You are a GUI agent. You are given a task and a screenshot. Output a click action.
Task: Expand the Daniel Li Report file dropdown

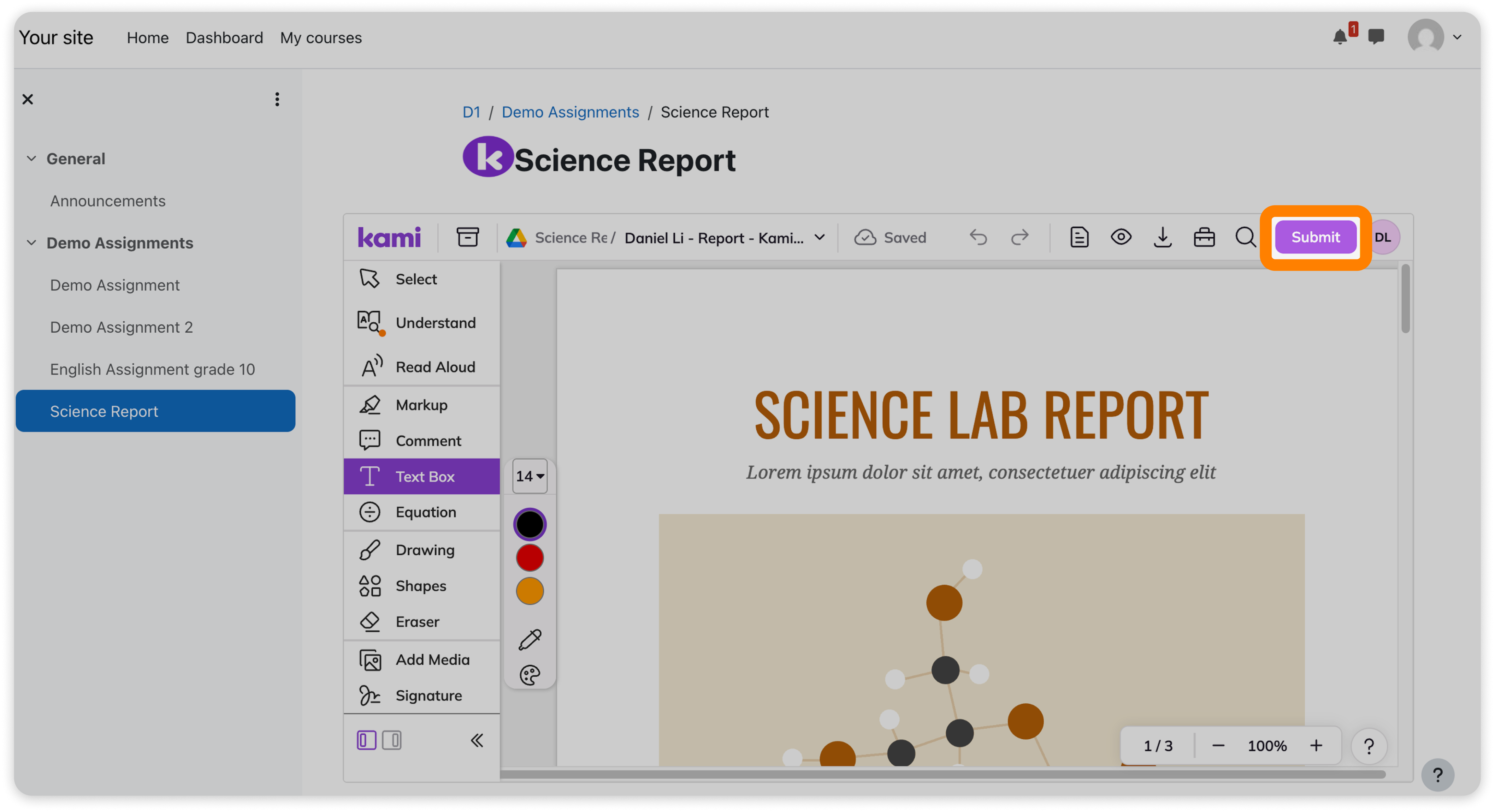[x=820, y=237]
